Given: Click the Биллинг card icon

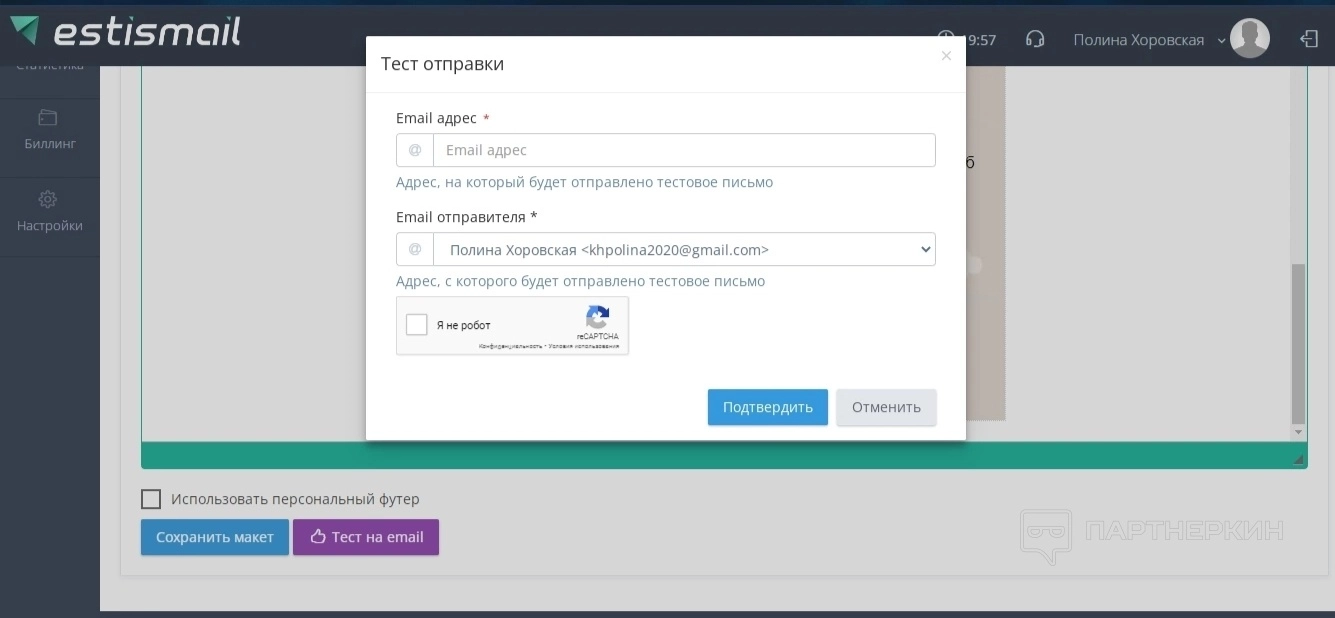Looking at the screenshot, I should [x=48, y=117].
